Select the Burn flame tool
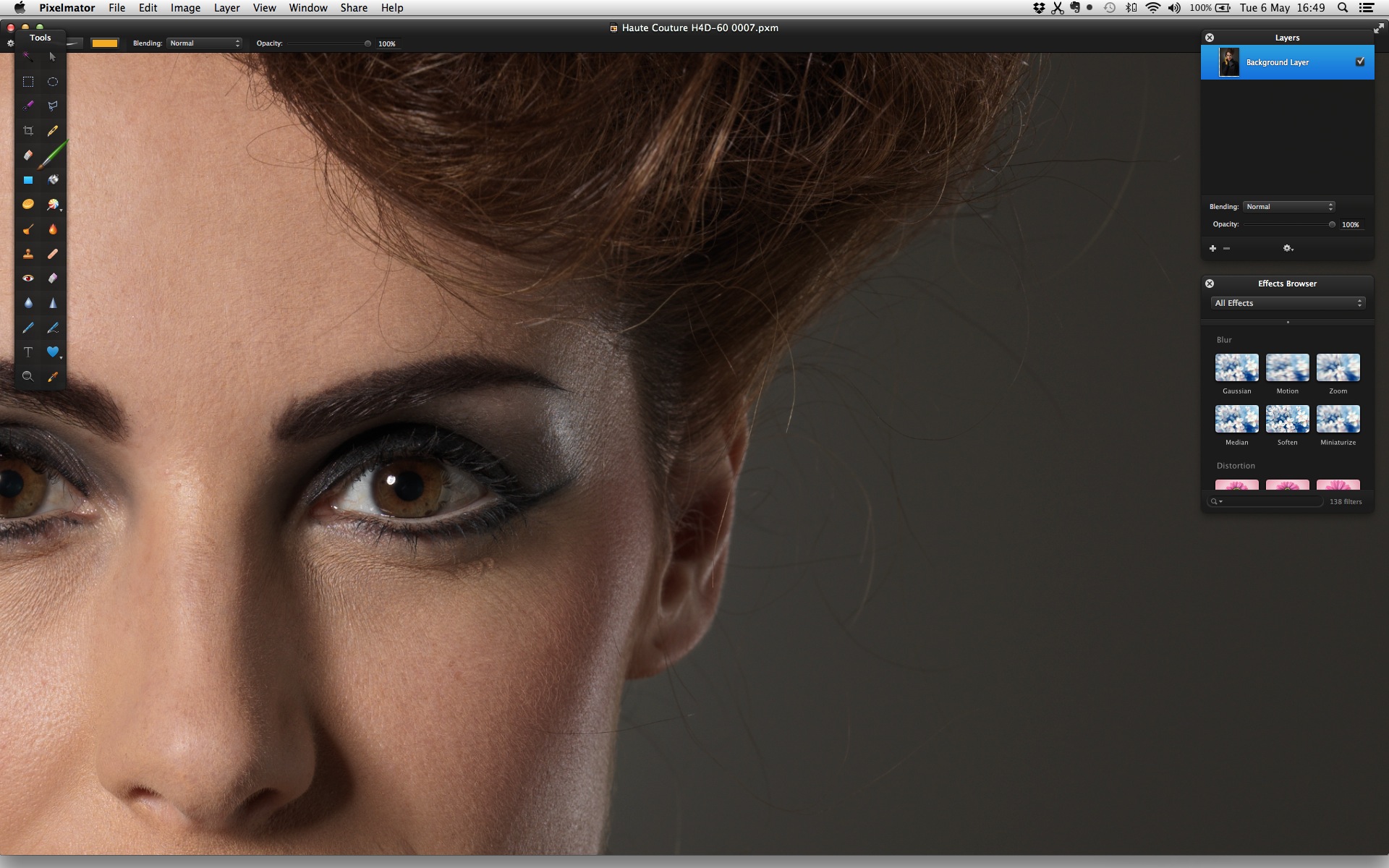This screenshot has height=868, width=1389. [53, 229]
